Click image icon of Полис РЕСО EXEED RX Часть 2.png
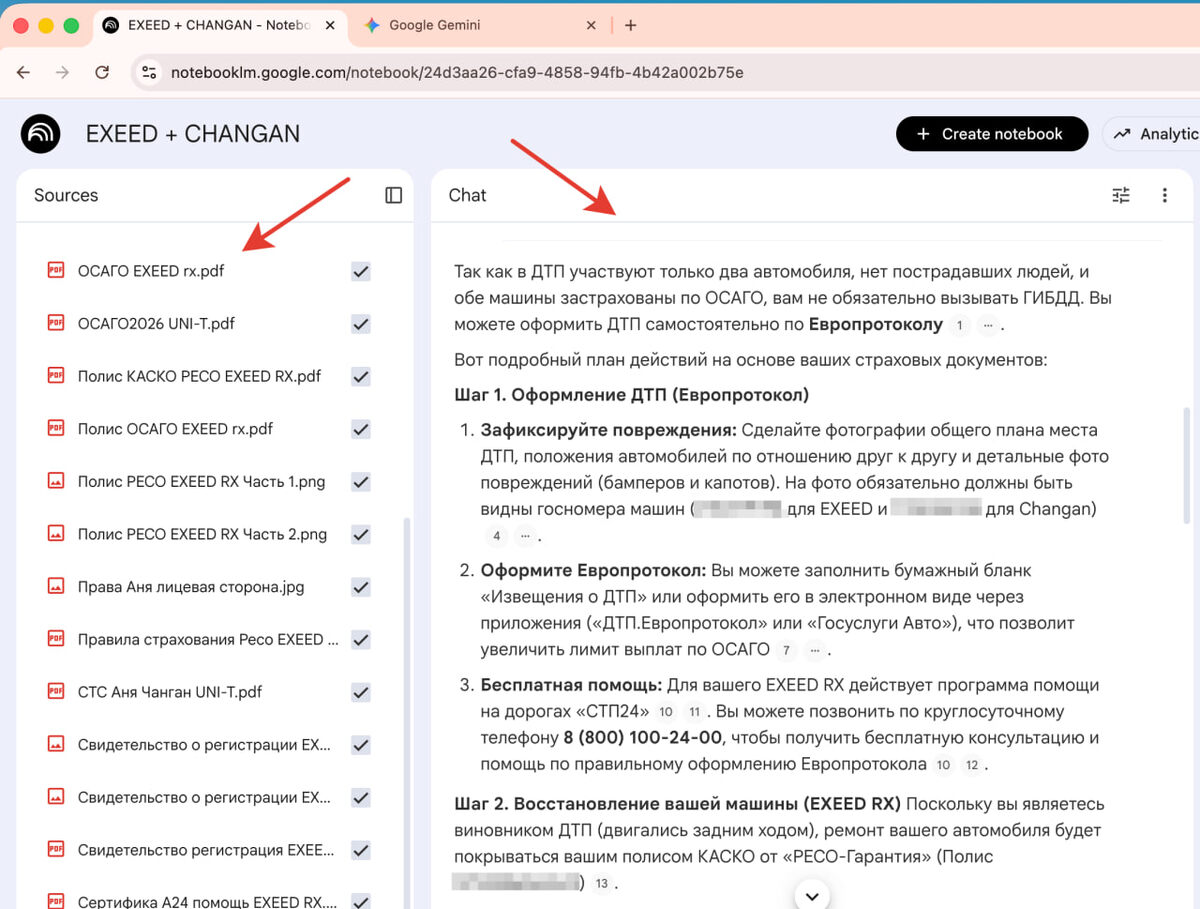Image resolution: width=1200 pixels, height=909 pixels. [x=56, y=534]
